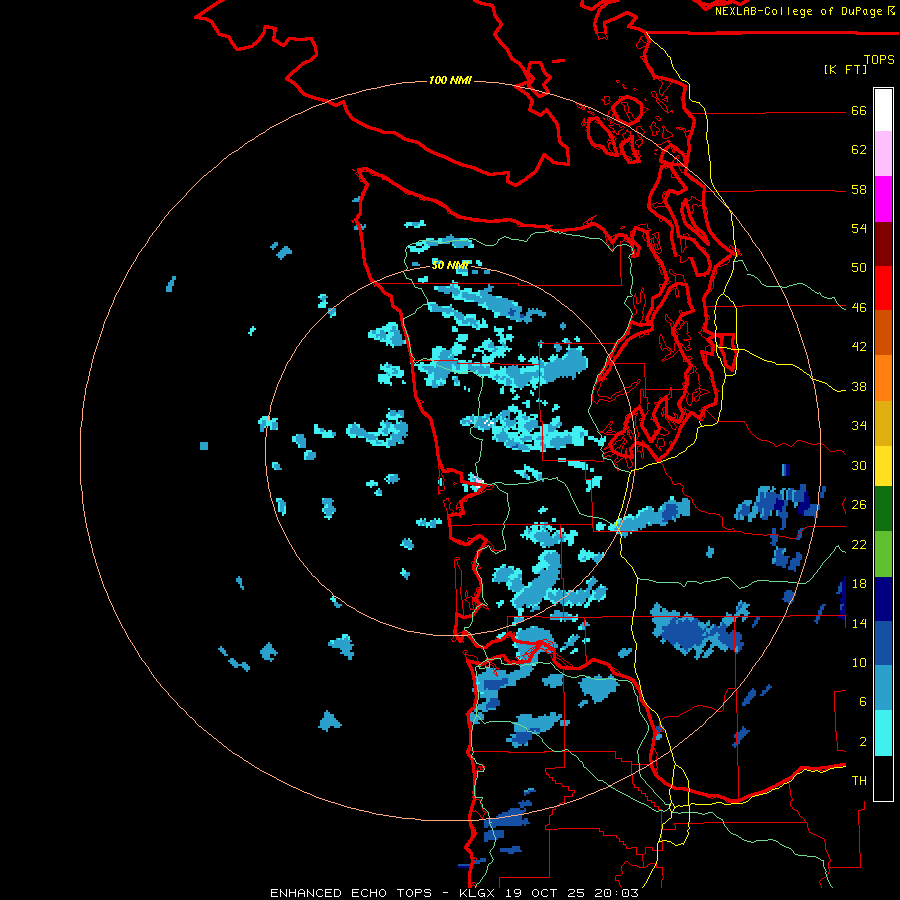Viewport: 900px width, 900px height.
Task: Click the TH threshold legend label
Action: pyautogui.click(x=859, y=780)
